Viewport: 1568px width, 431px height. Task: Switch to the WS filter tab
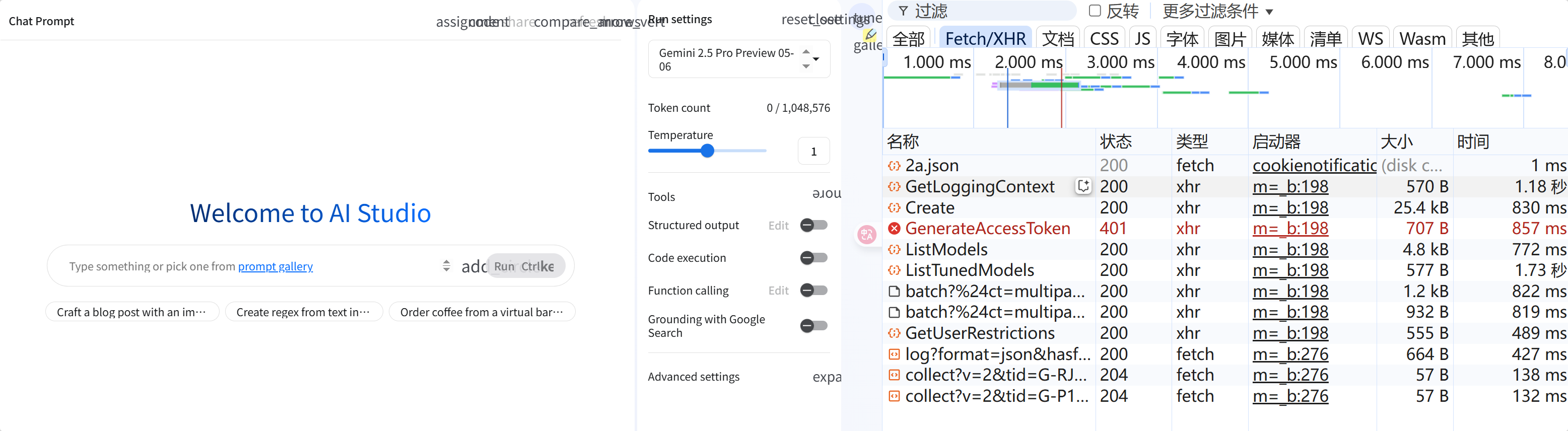click(1370, 38)
